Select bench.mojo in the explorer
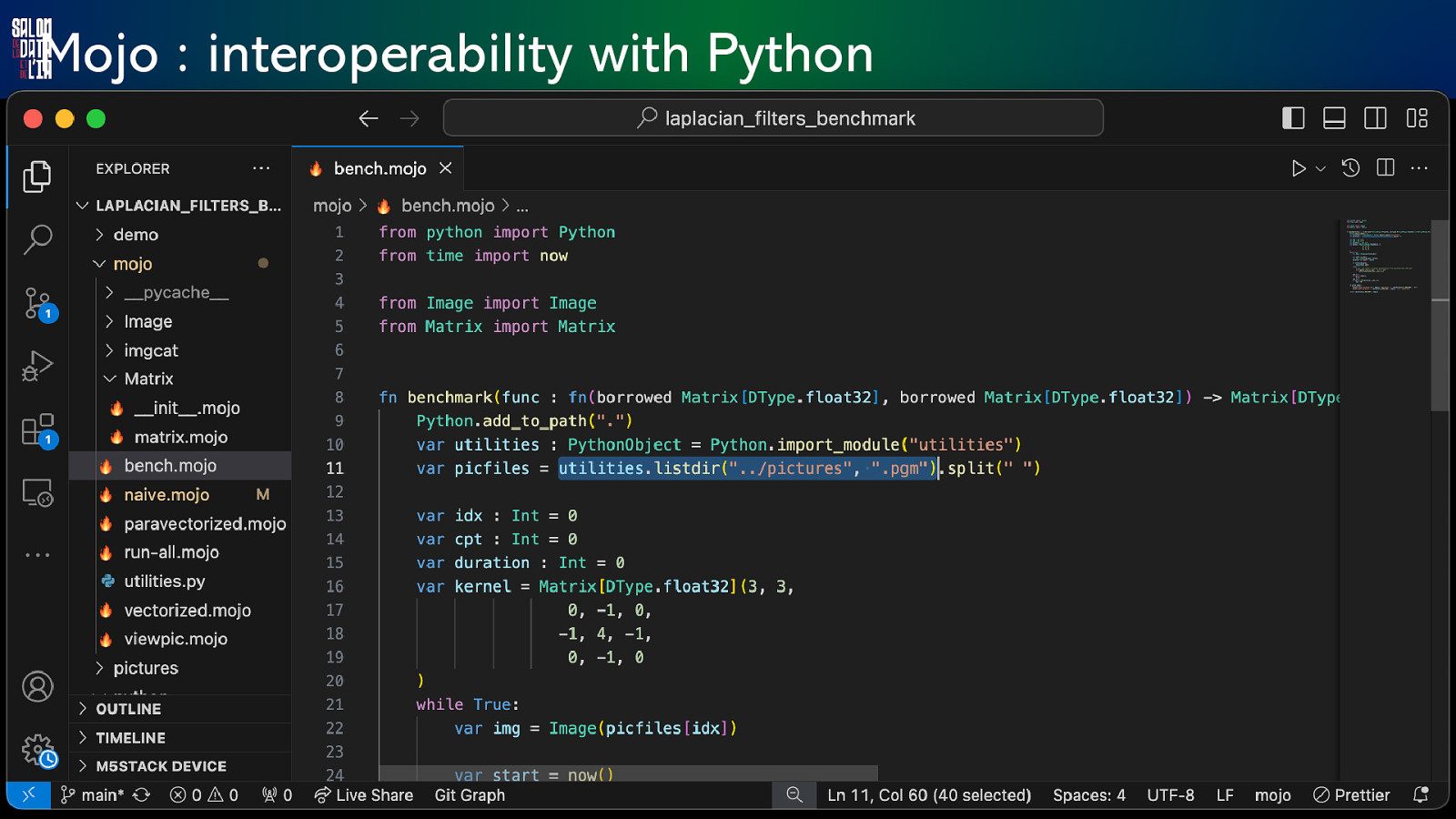 180,466
